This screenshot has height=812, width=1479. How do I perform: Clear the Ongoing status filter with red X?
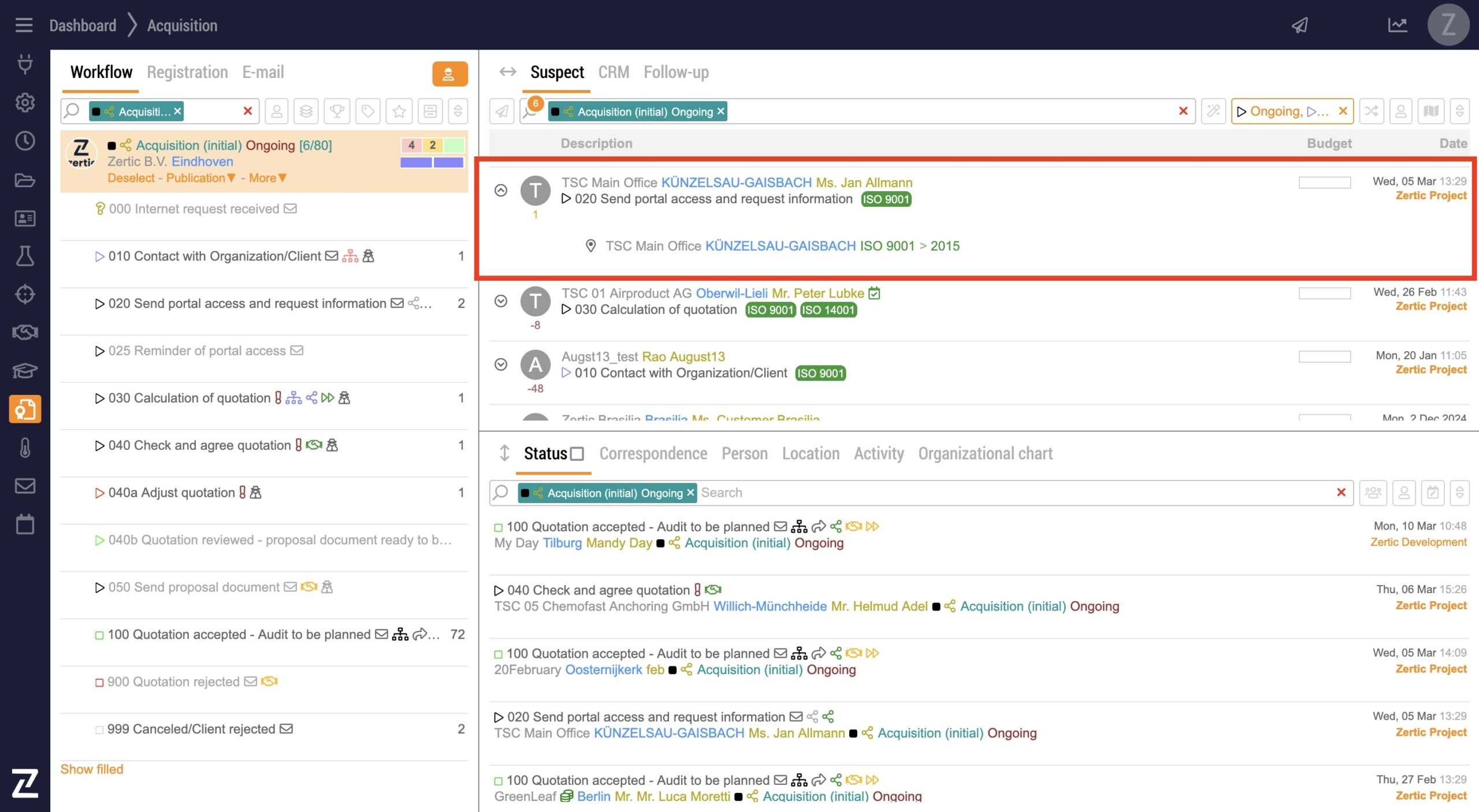click(1343, 111)
